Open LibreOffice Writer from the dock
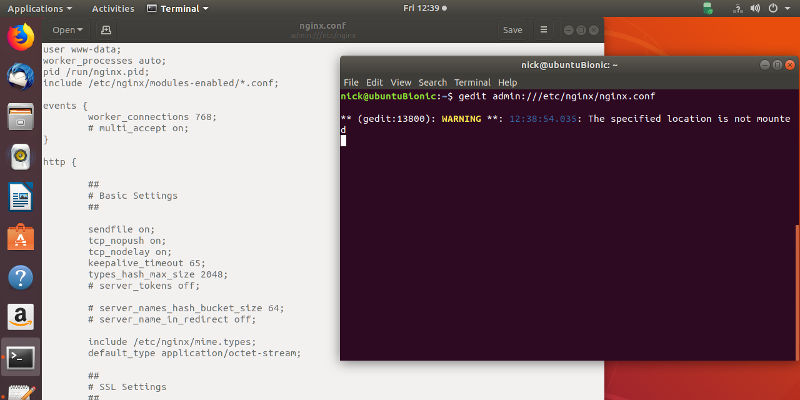Viewport: 800px width, 400px height. click(x=20, y=197)
